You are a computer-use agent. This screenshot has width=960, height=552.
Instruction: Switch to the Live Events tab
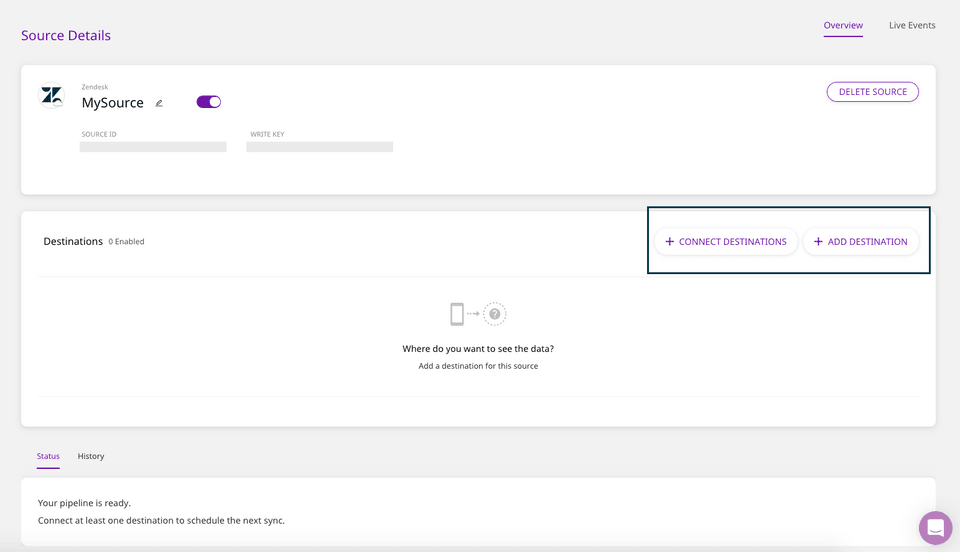[912, 25]
